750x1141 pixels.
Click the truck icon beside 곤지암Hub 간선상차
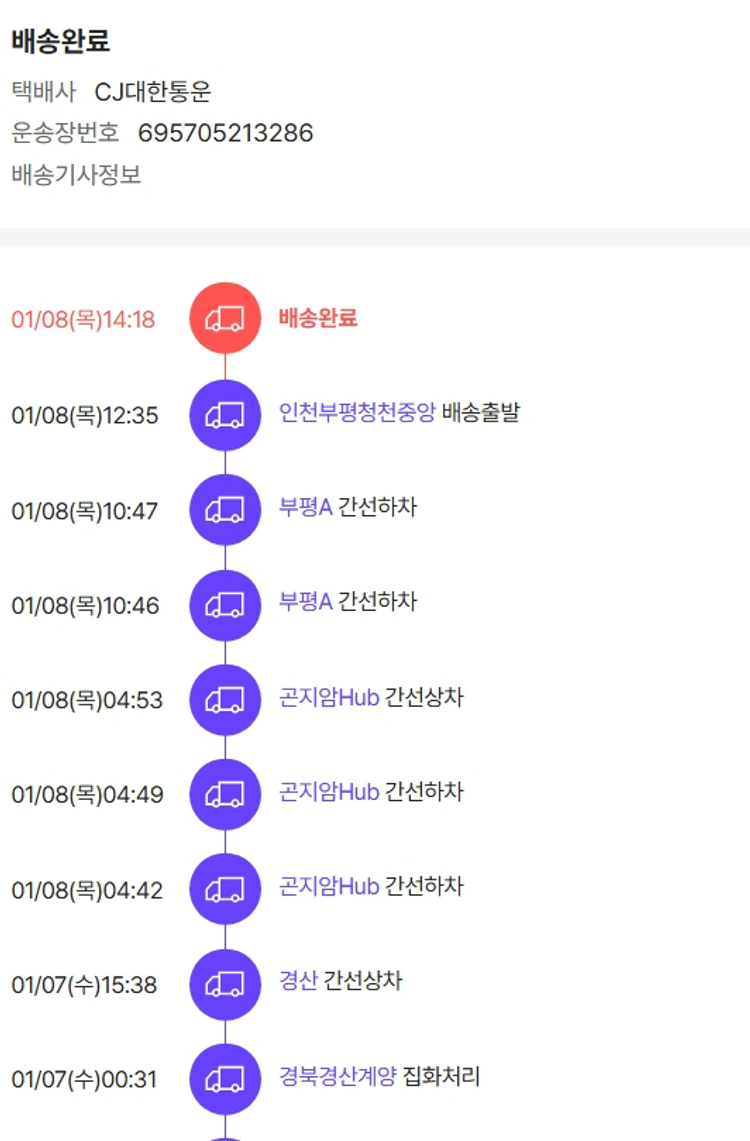point(225,700)
